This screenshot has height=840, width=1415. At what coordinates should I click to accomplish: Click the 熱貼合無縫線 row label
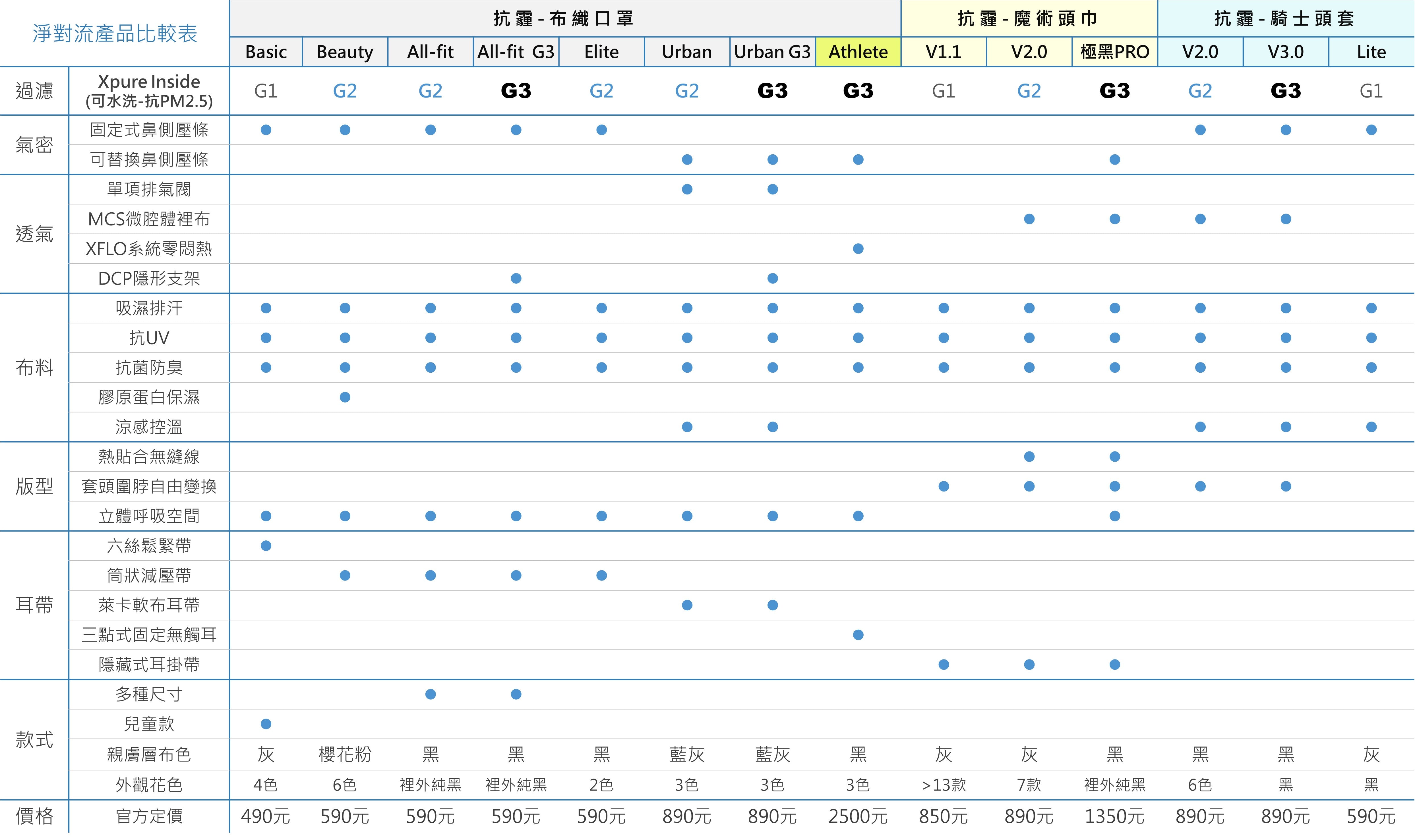(149, 457)
